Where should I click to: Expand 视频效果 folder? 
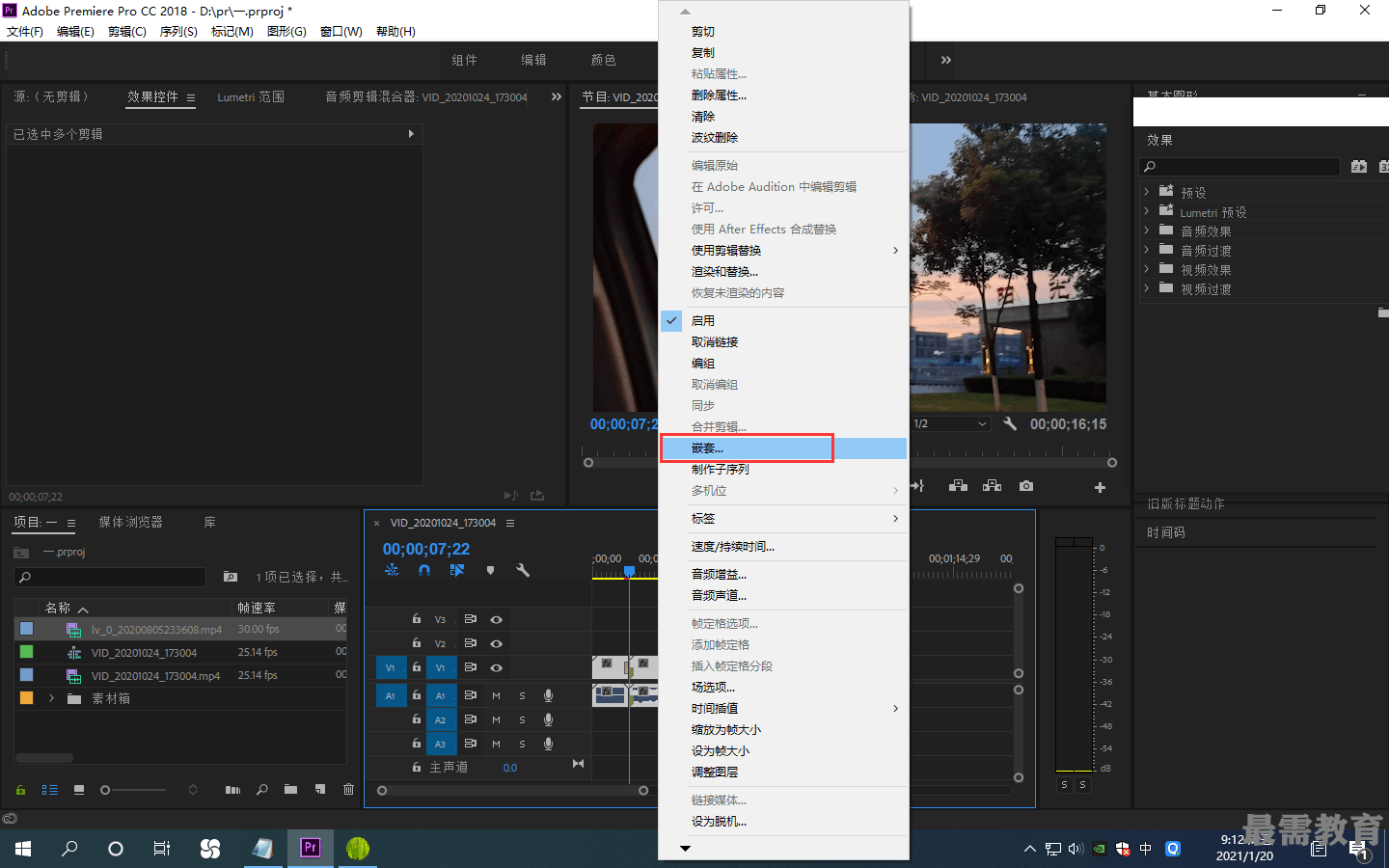[1146, 269]
